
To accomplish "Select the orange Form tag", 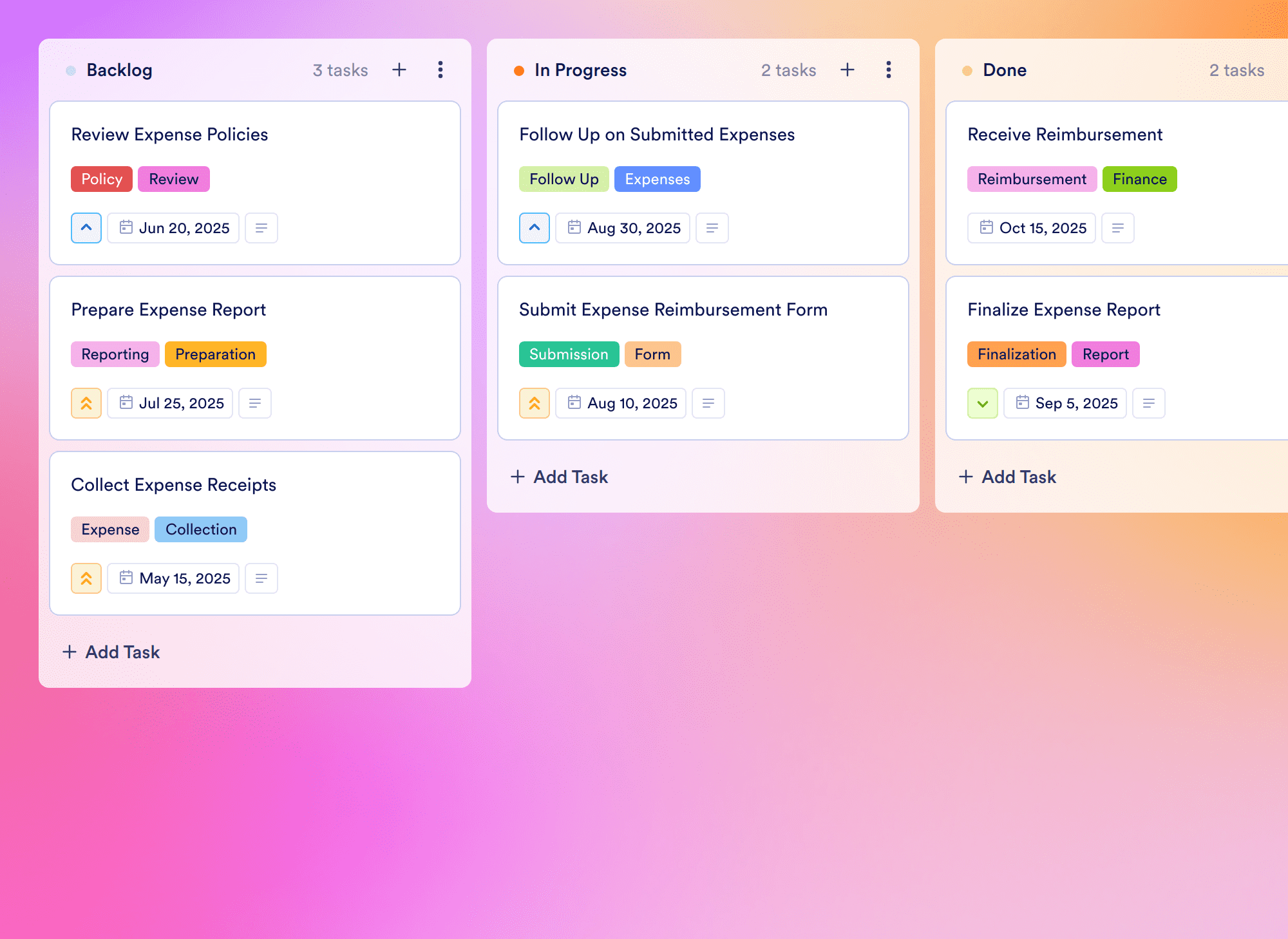I will (653, 354).
